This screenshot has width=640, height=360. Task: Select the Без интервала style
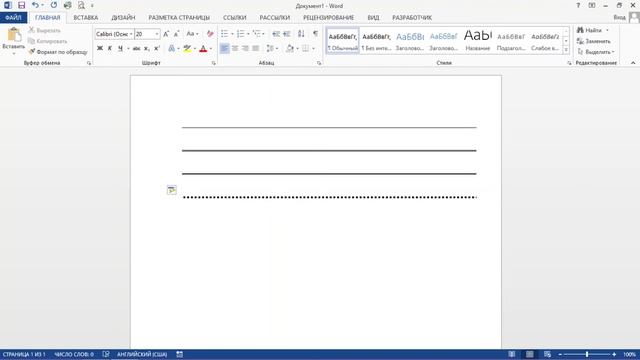[376, 41]
